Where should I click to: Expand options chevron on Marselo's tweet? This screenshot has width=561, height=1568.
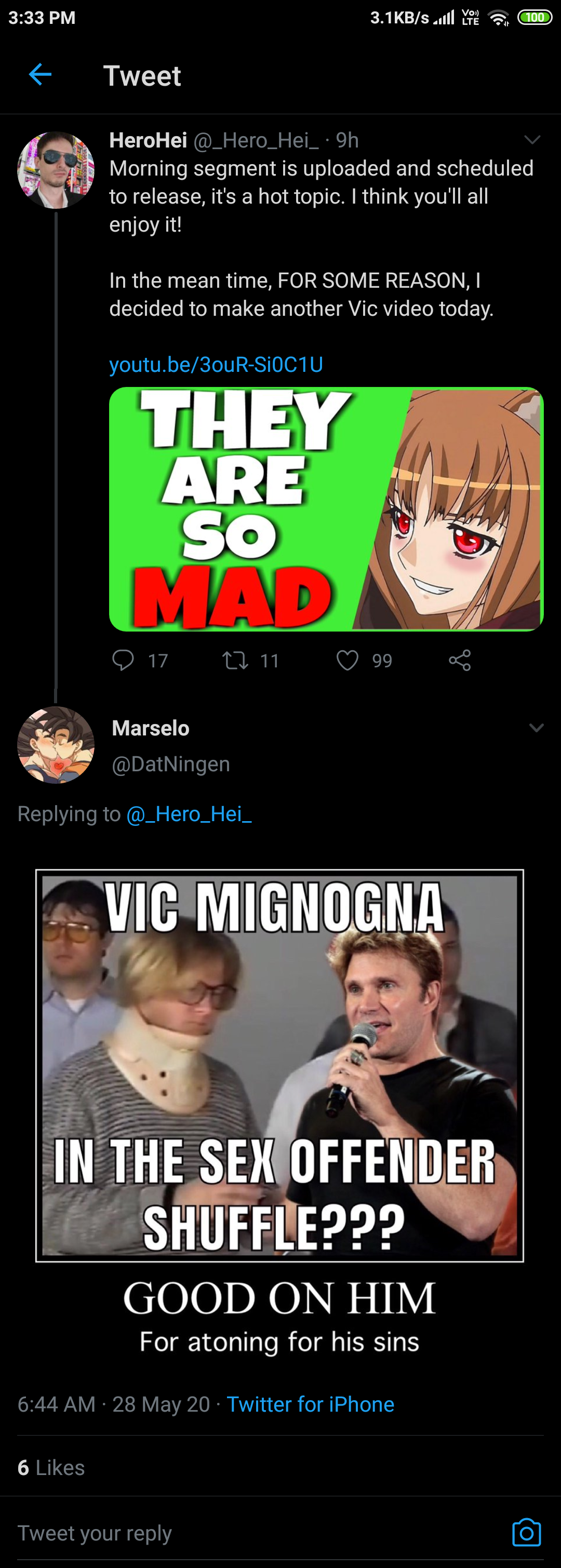coord(536,728)
